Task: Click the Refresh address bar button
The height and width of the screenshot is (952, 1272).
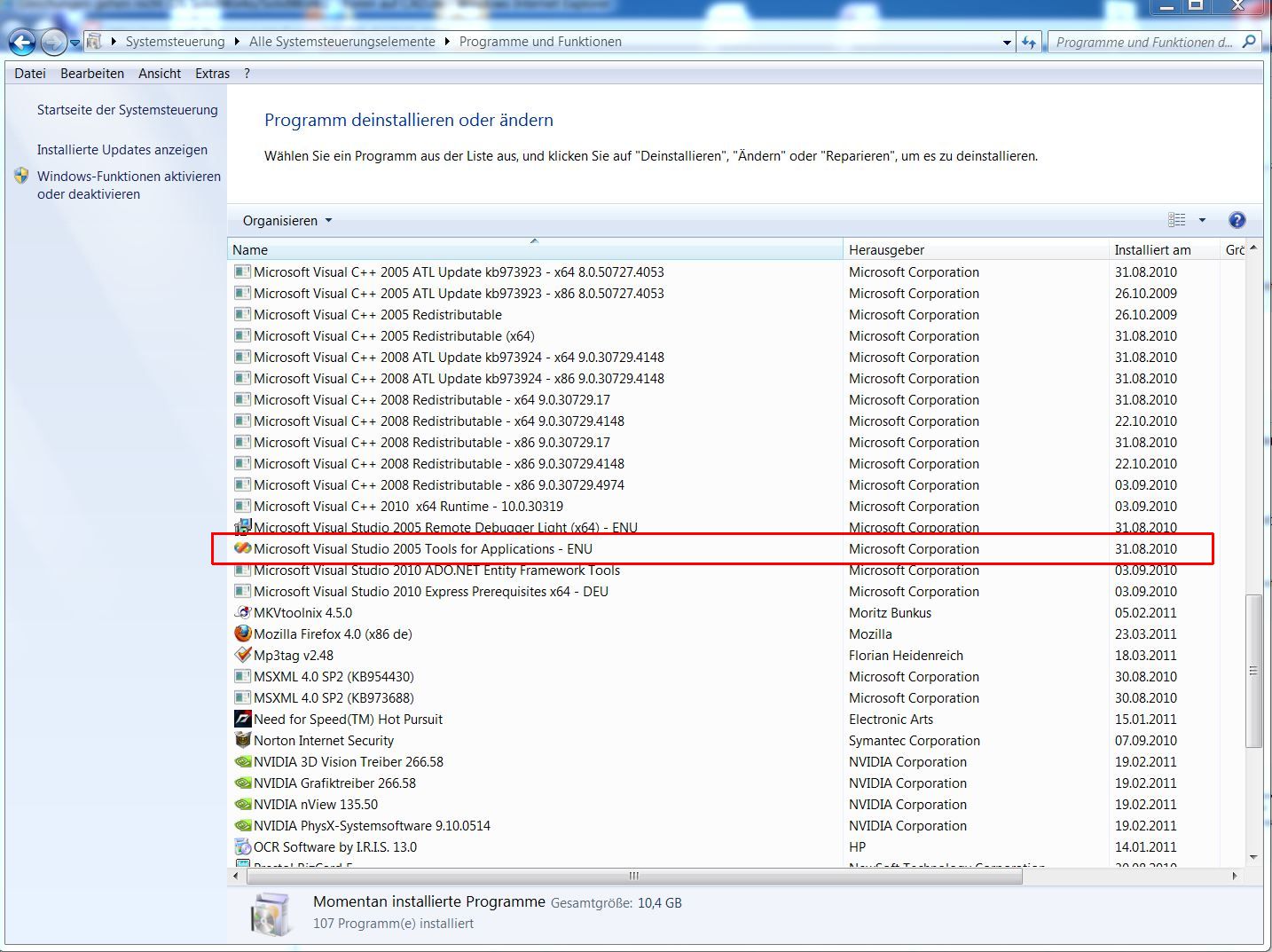Action: [1029, 43]
